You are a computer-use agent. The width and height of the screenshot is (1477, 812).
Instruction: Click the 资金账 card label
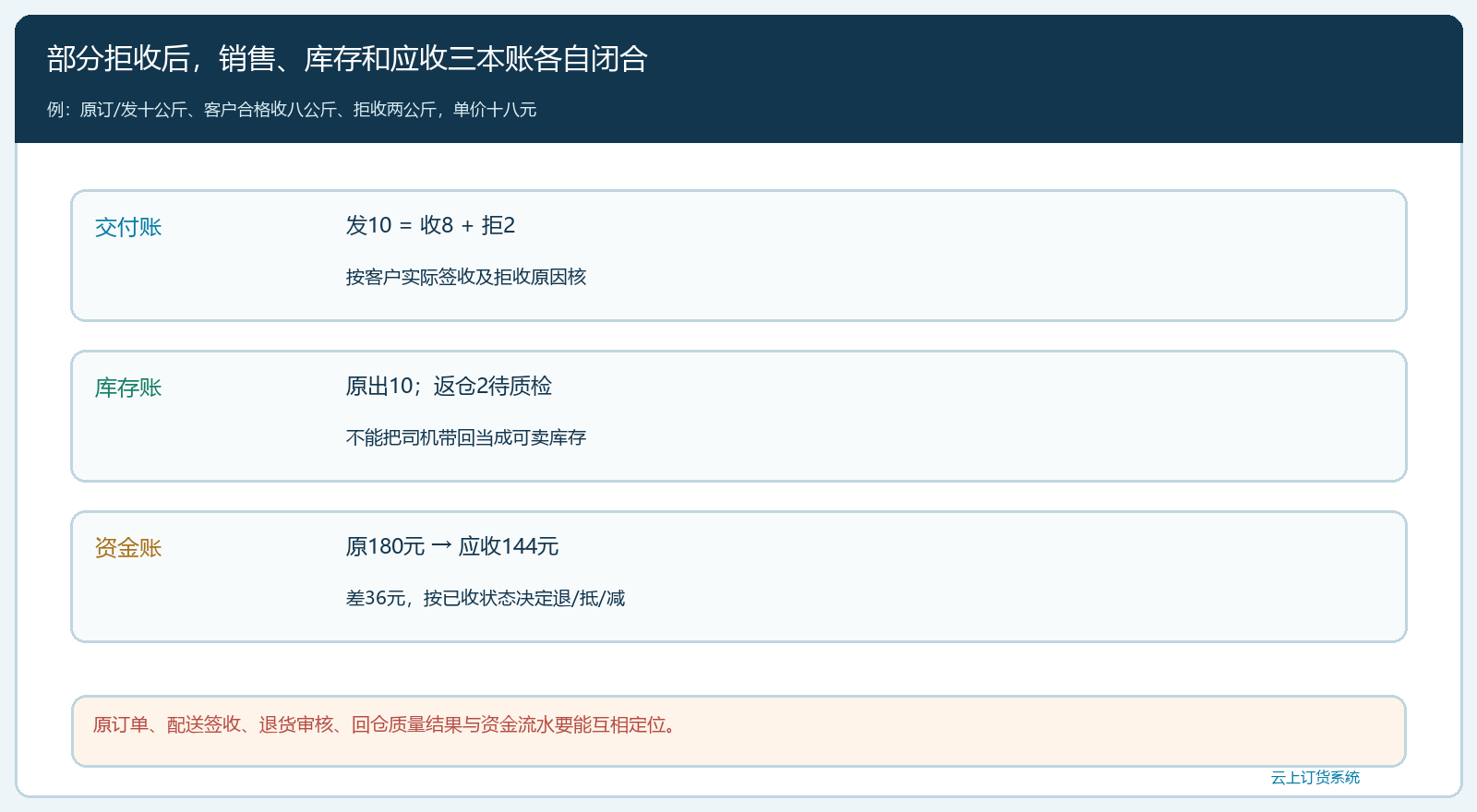[x=128, y=548]
